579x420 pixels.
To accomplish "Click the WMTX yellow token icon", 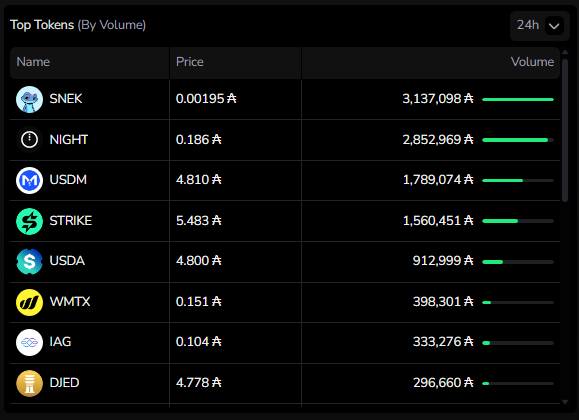I will pyautogui.click(x=30, y=302).
